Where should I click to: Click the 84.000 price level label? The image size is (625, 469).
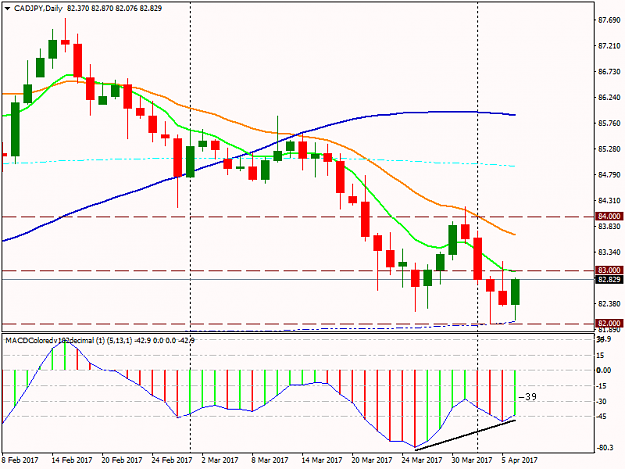[x=609, y=216]
